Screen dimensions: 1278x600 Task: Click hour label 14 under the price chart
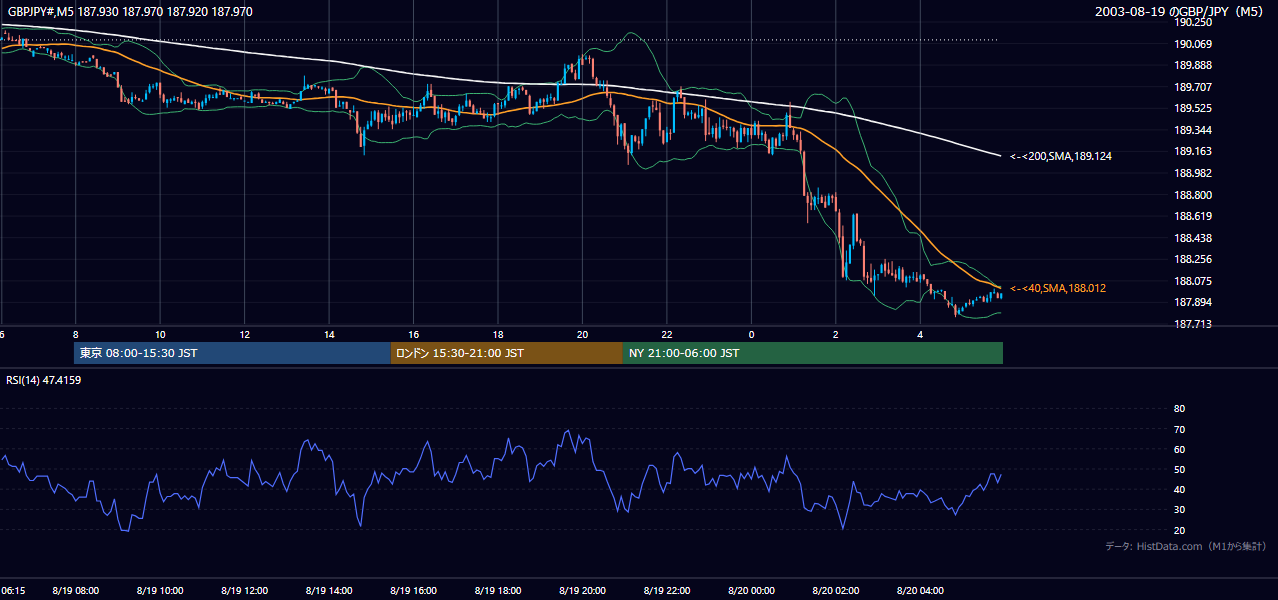click(x=329, y=334)
